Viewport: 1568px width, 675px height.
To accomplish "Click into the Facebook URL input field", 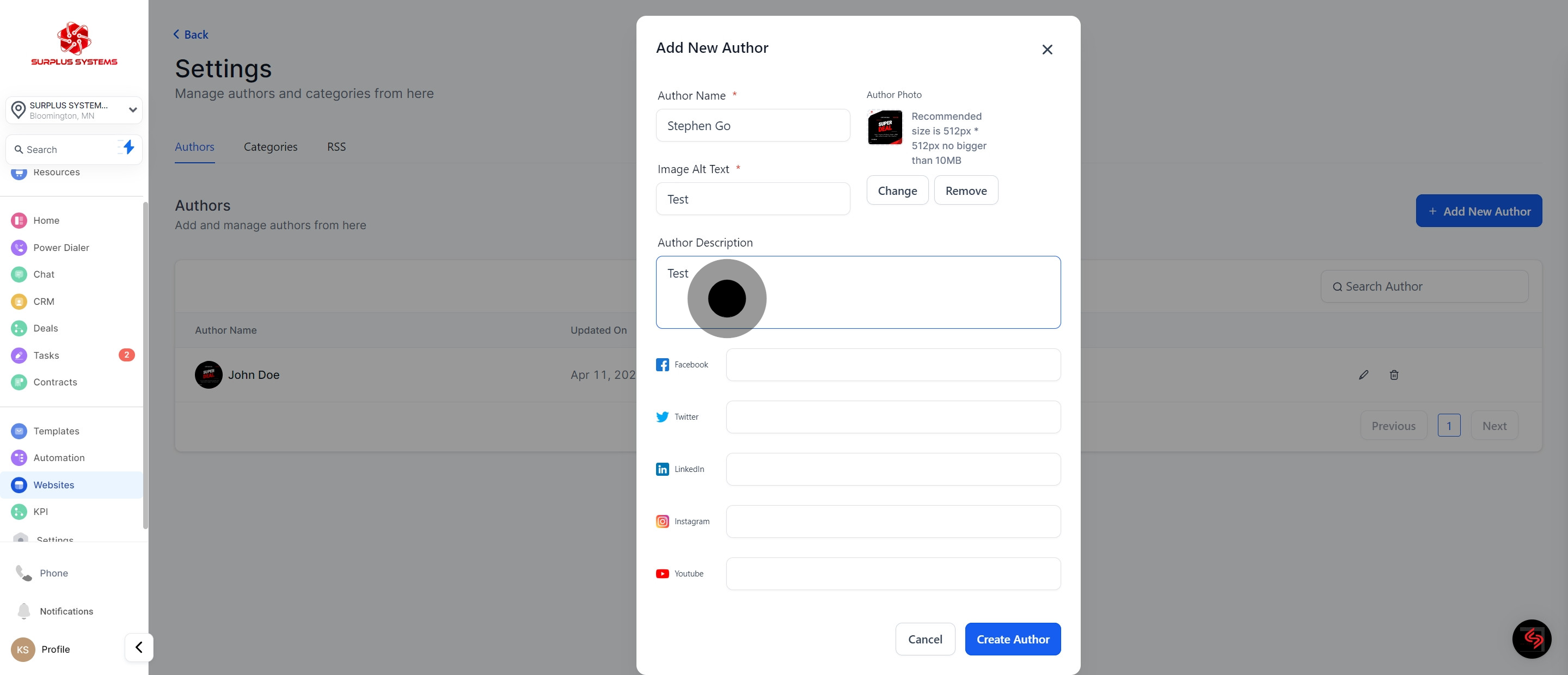I will 892,365.
